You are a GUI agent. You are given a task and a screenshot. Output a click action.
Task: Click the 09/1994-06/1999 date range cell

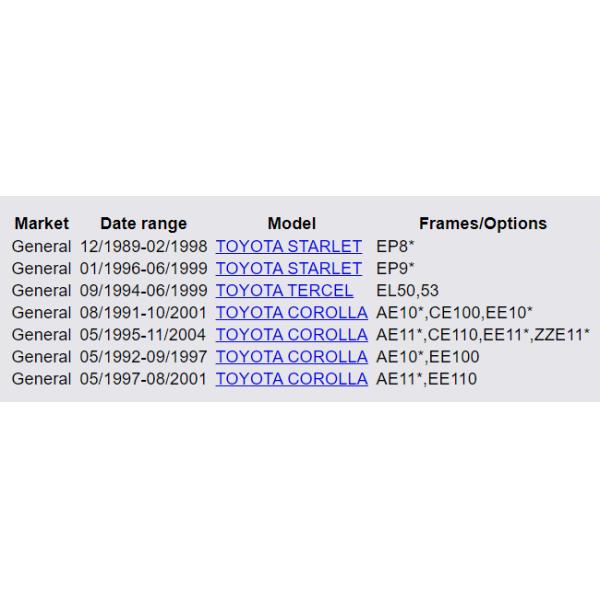tap(143, 290)
